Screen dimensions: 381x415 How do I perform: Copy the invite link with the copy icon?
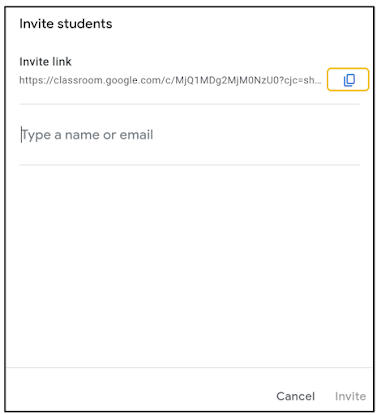pos(348,80)
